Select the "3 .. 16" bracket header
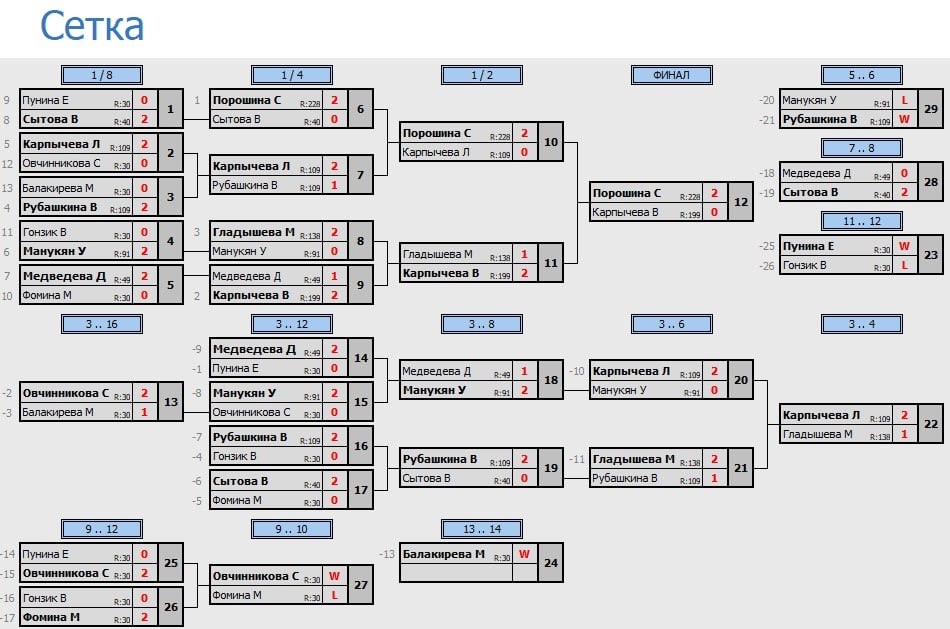This screenshot has width=950, height=629. (101, 323)
